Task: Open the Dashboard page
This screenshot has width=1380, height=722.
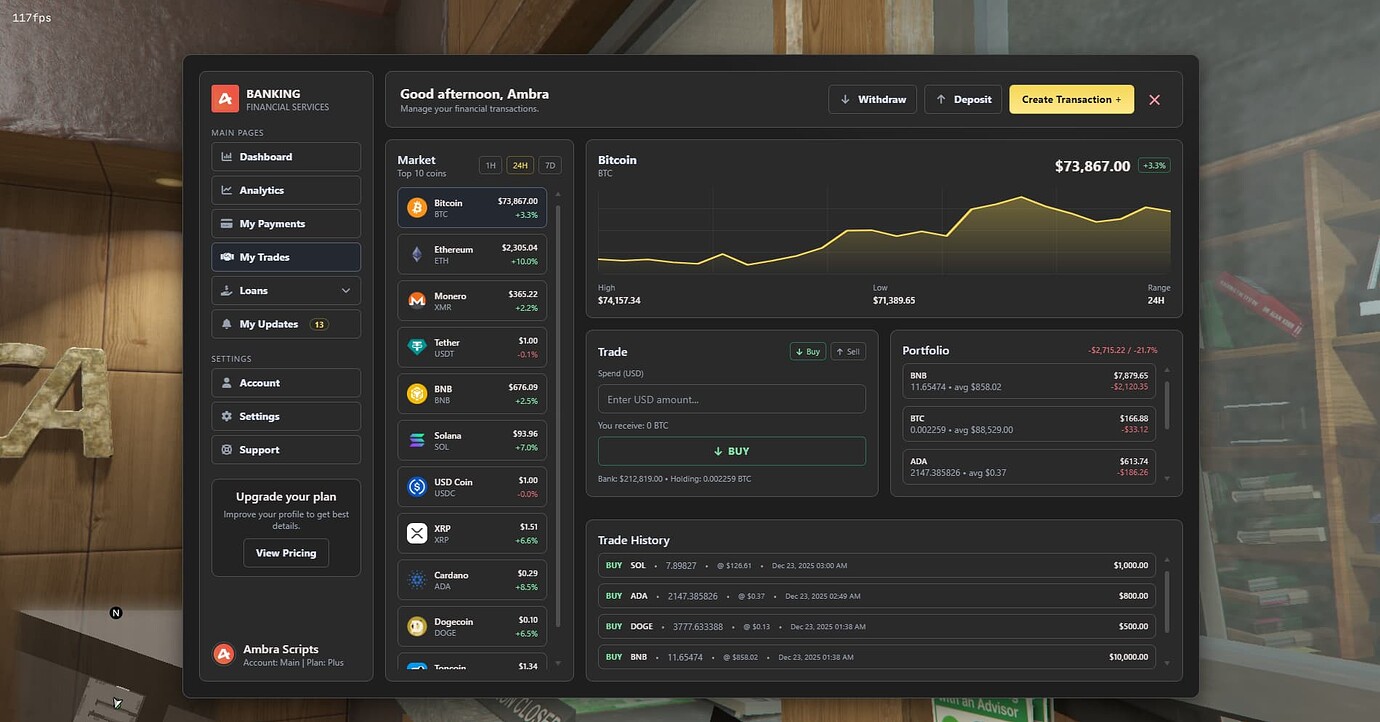Action: click(286, 157)
